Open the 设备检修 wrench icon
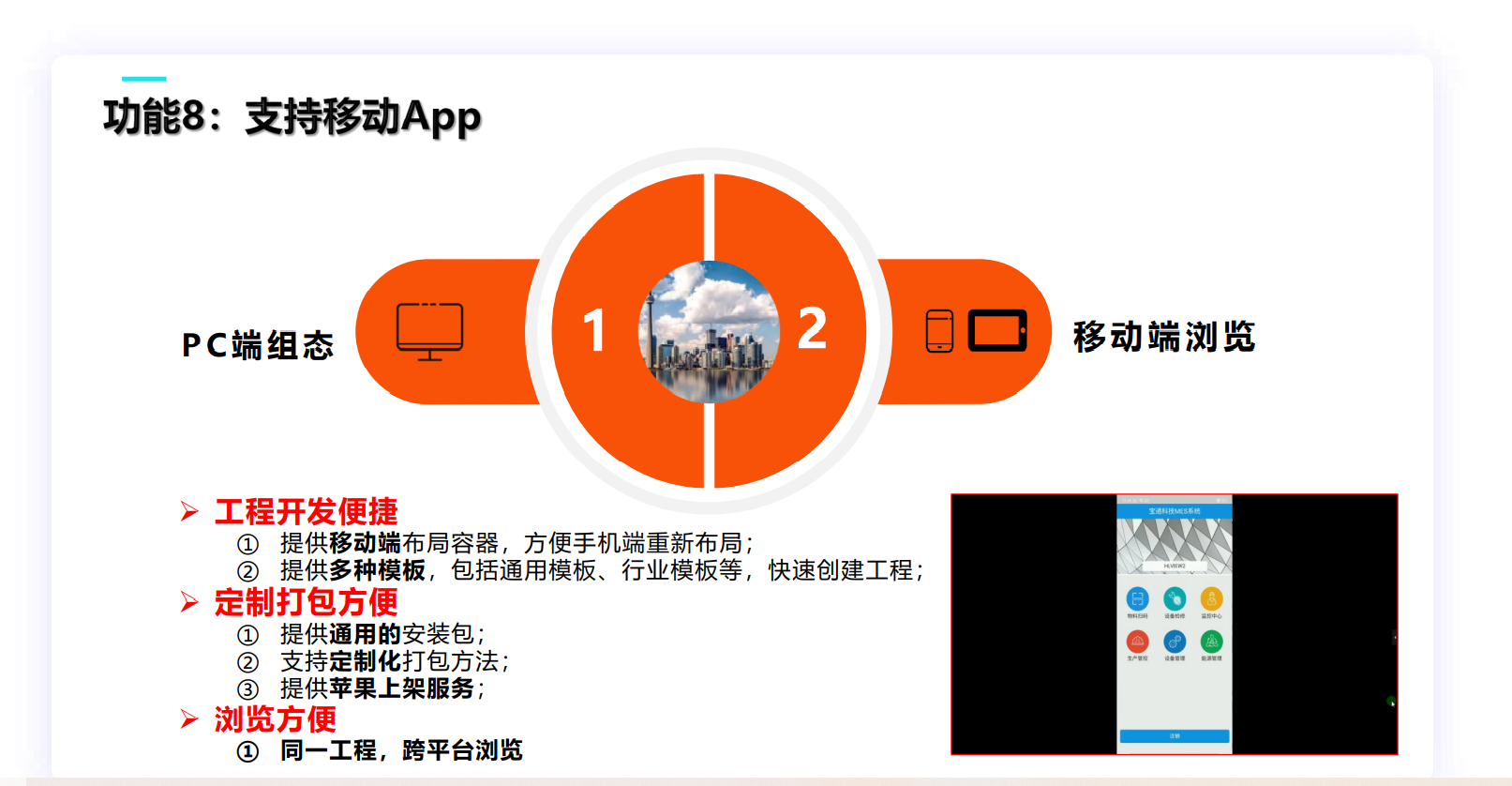Viewport: 1512px width, 786px height. pyautogui.click(x=1175, y=598)
